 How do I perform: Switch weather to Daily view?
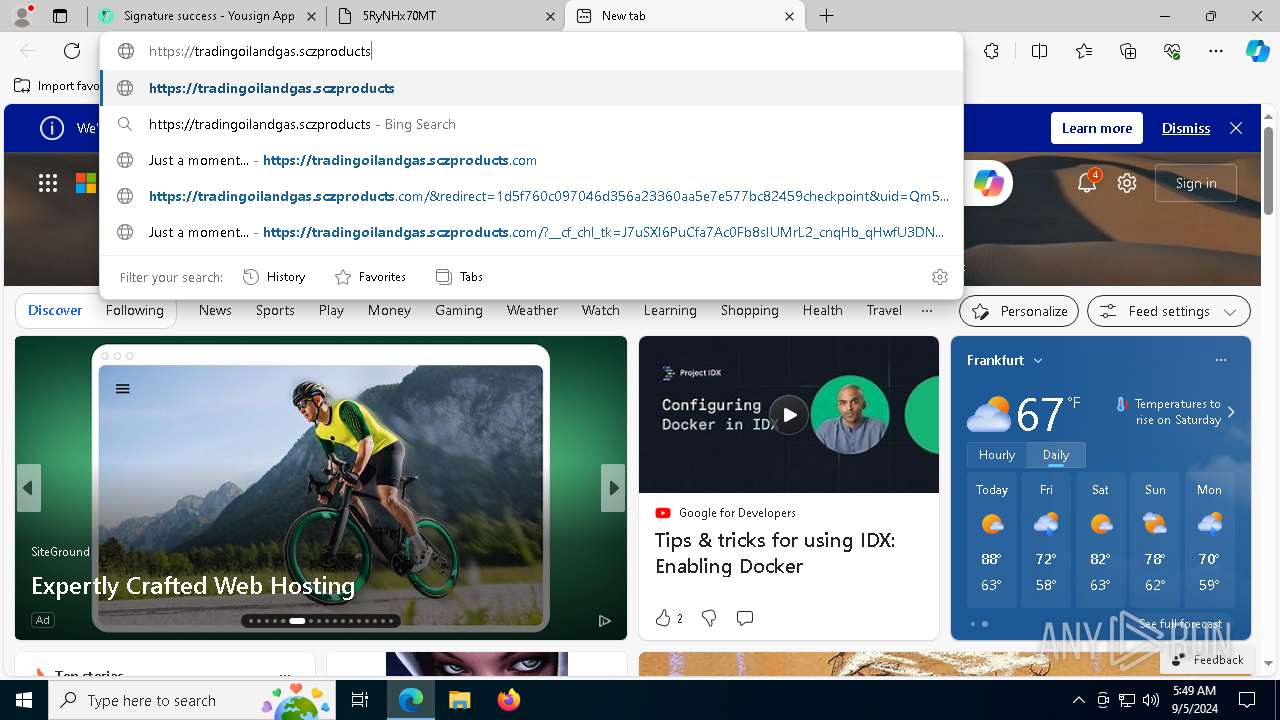1056,455
